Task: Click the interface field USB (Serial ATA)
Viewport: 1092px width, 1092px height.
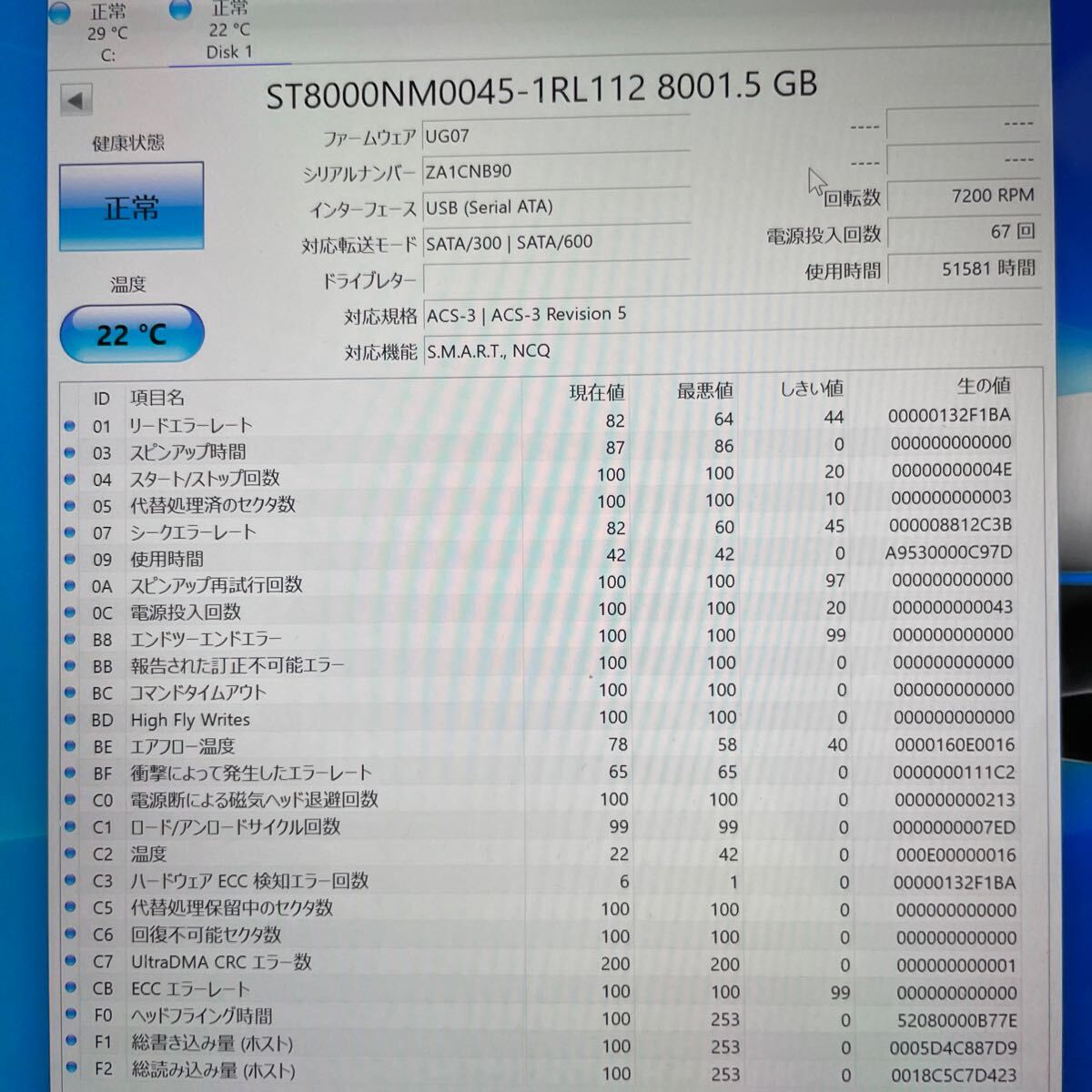Action: (x=556, y=207)
